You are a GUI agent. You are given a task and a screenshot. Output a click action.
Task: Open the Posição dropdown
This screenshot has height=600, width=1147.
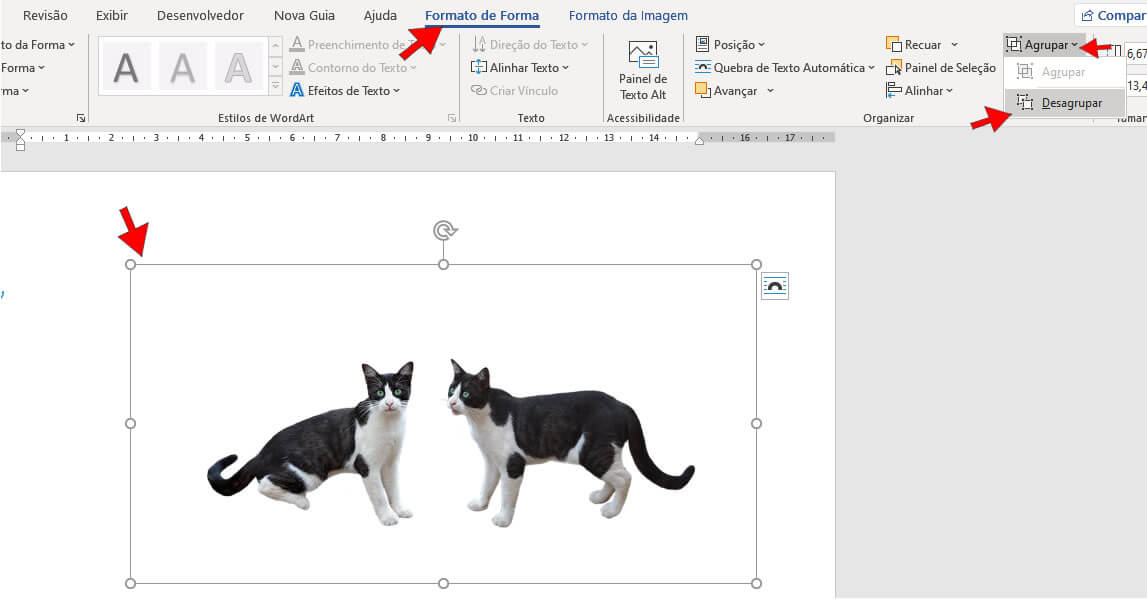click(x=730, y=45)
